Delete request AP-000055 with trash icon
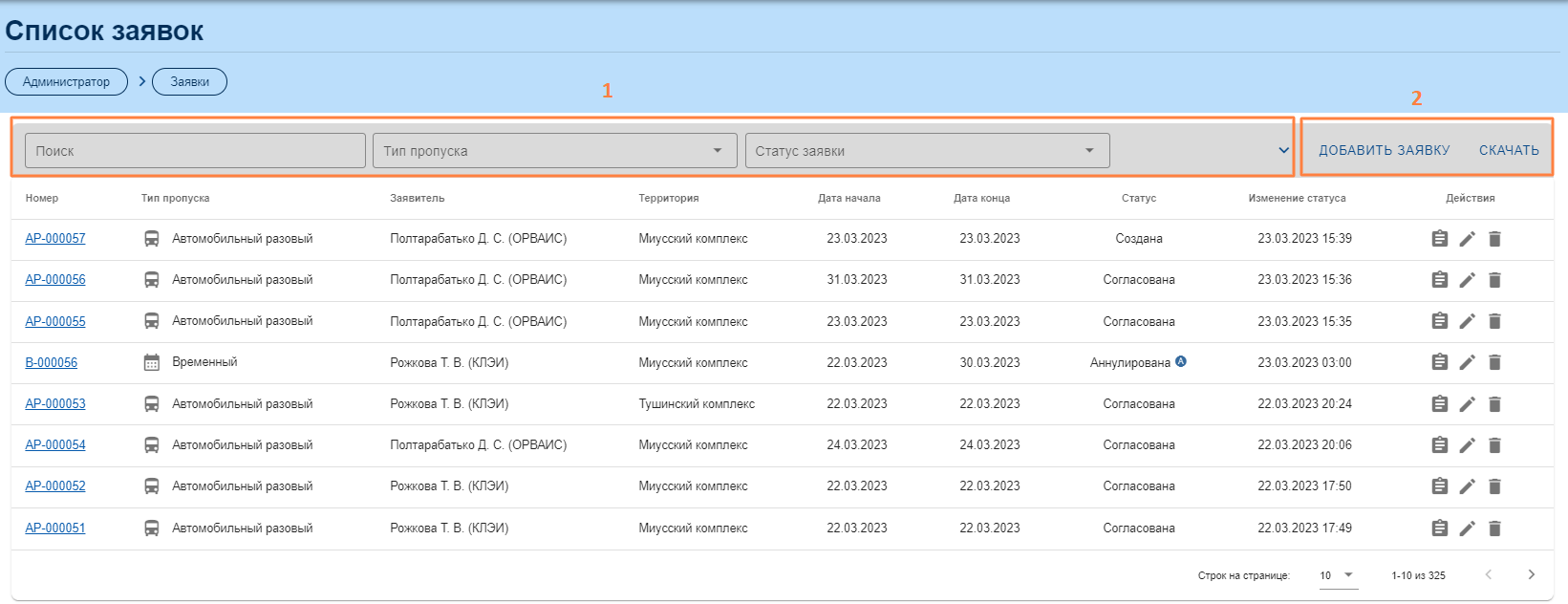The width and height of the screenshot is (1568, 604). pyautogui.click(x=1494, y=321)
